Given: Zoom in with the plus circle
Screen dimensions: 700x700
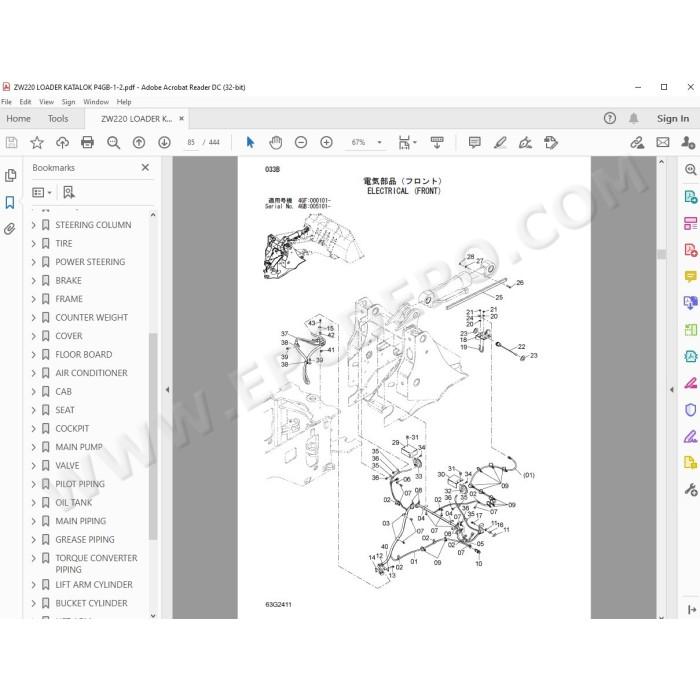Looking at the screenshot, I should click(326, 142).
